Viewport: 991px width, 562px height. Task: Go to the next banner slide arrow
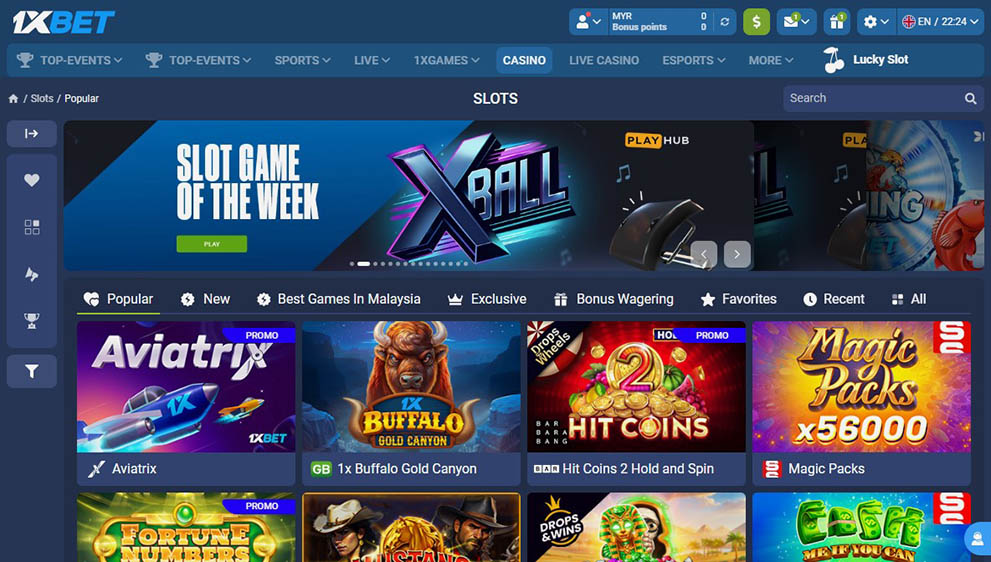pos(736,254)
